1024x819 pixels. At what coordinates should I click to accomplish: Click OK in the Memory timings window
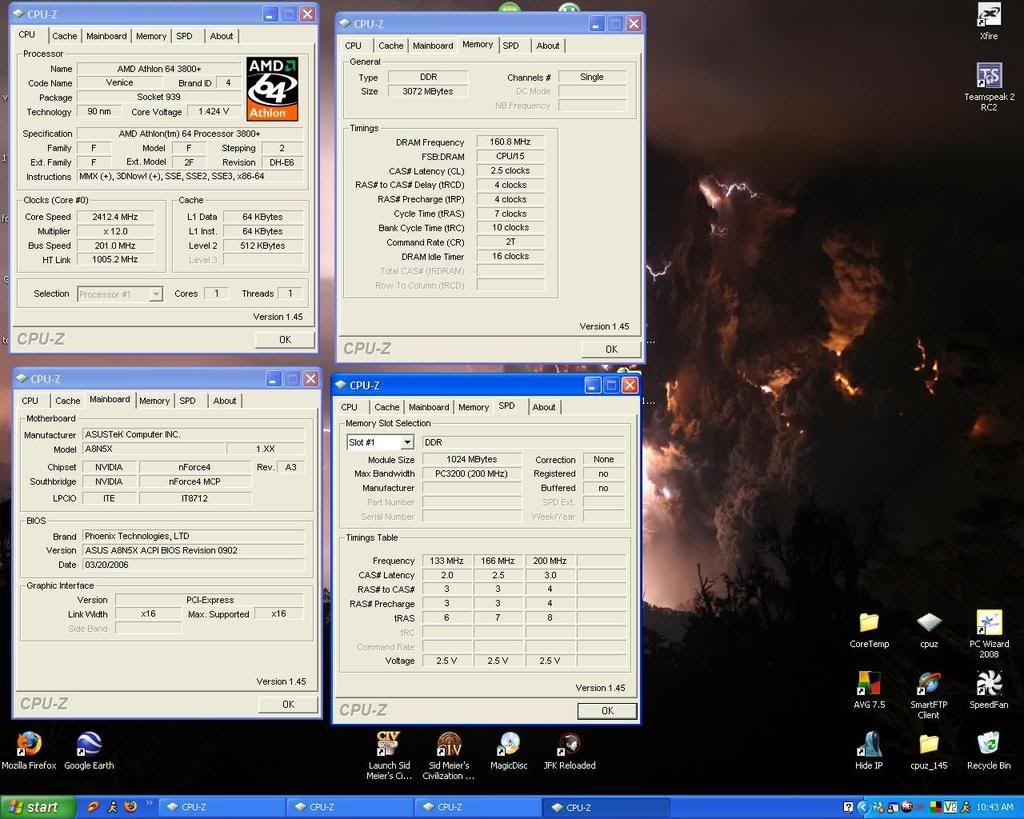tap(611, 349)
